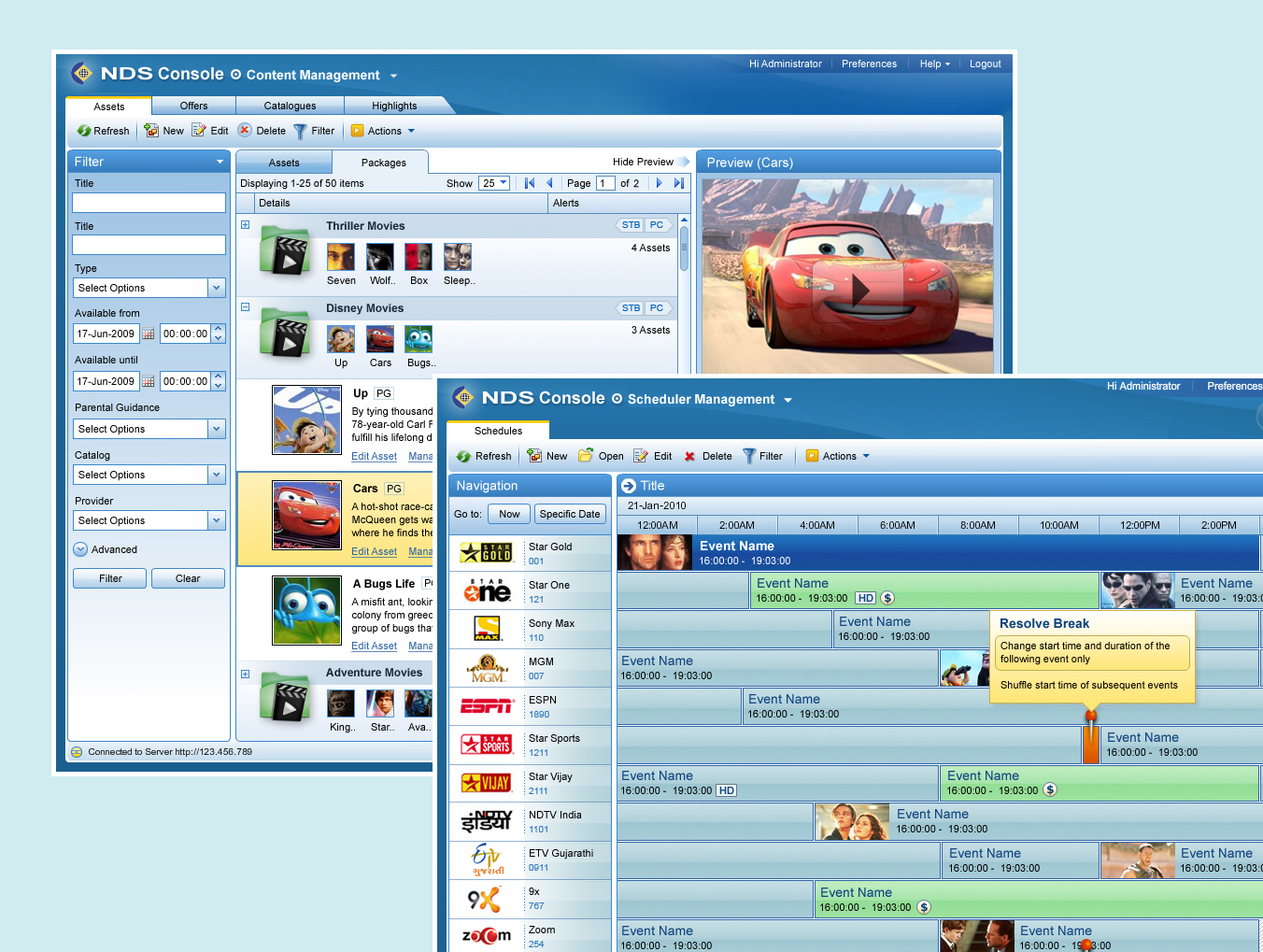Open the Show 25 items dropdown

[x=494, y=183]
